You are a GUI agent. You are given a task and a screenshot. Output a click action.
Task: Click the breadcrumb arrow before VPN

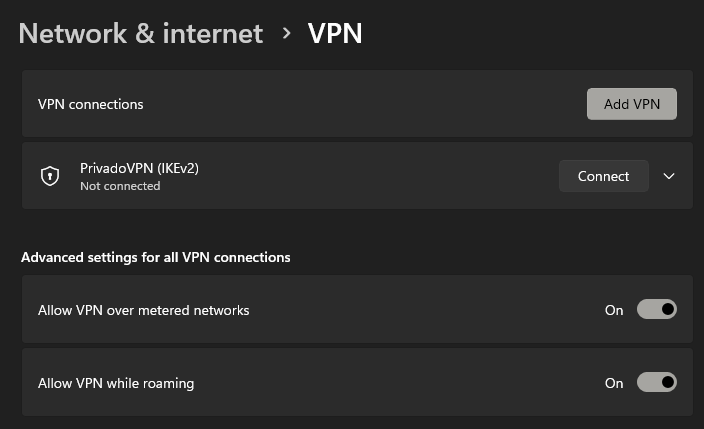286,33
